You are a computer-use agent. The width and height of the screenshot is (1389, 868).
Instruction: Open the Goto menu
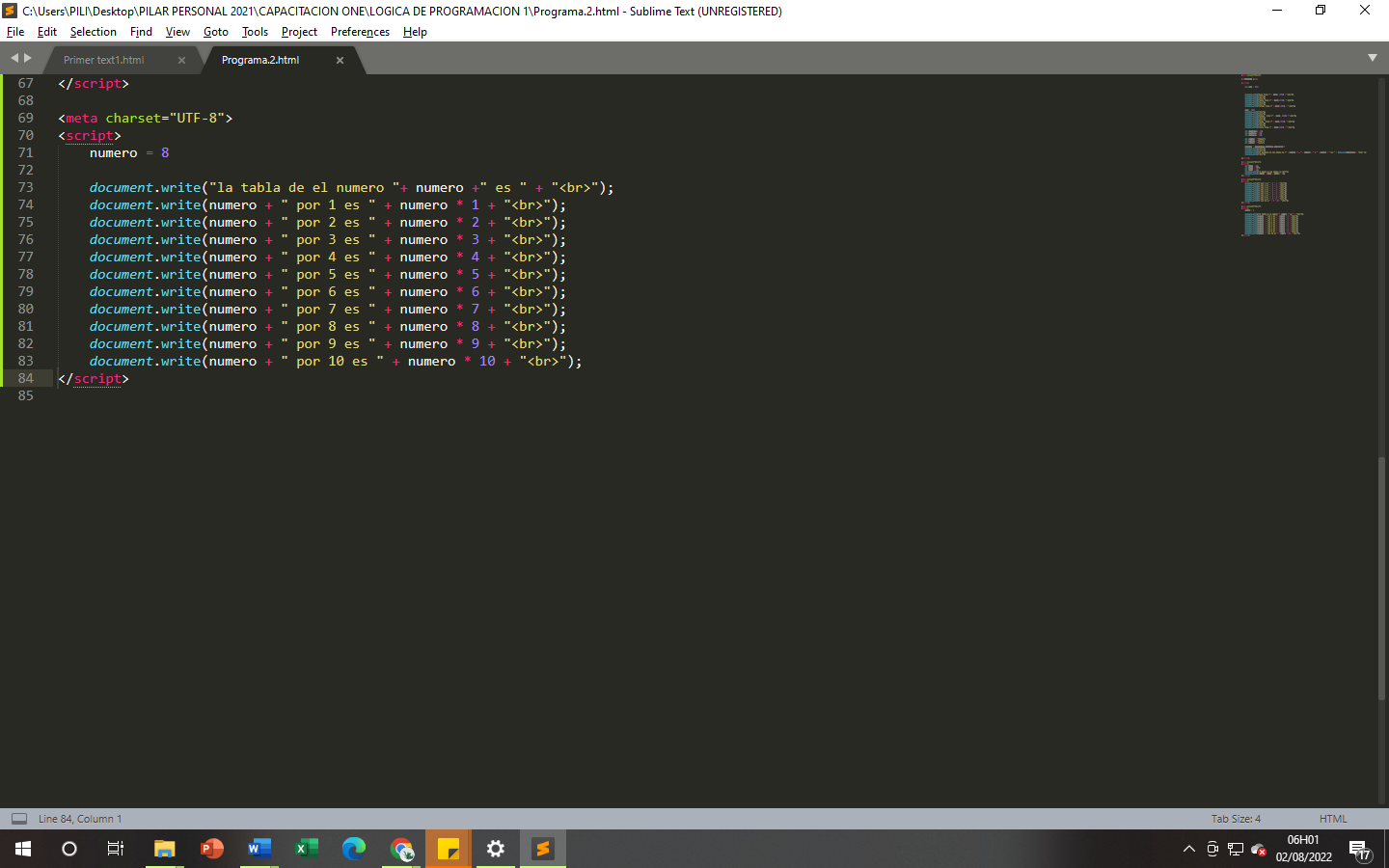pyautogui.click(x=216, y=32)
